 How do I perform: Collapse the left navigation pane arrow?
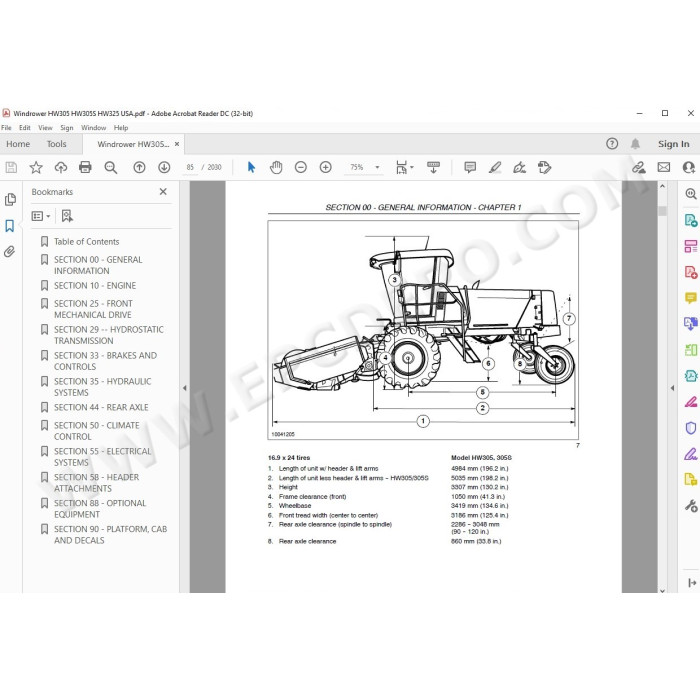click(184, 388)
